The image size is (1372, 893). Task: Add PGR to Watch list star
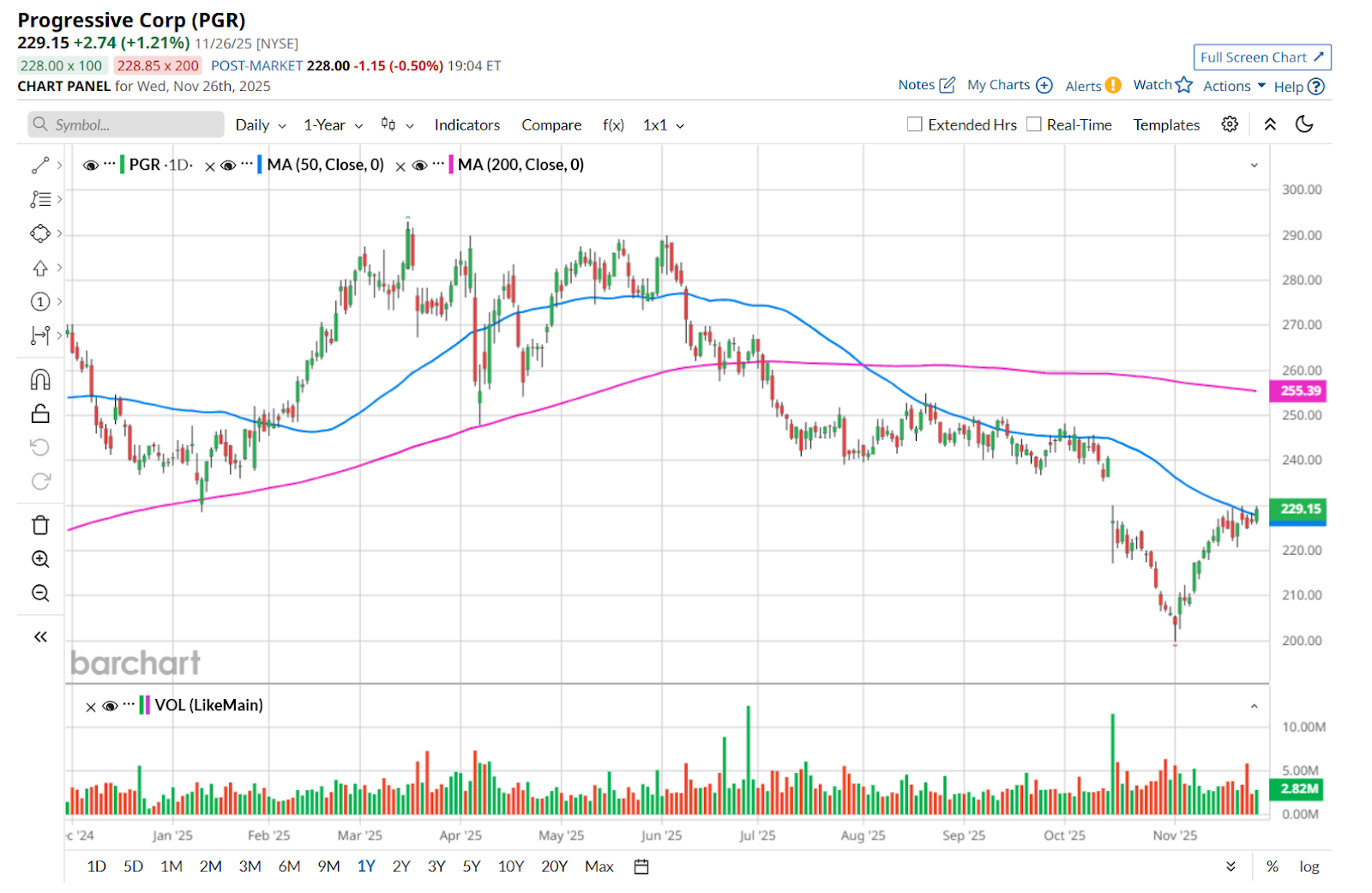click(x=1163, y=85)
